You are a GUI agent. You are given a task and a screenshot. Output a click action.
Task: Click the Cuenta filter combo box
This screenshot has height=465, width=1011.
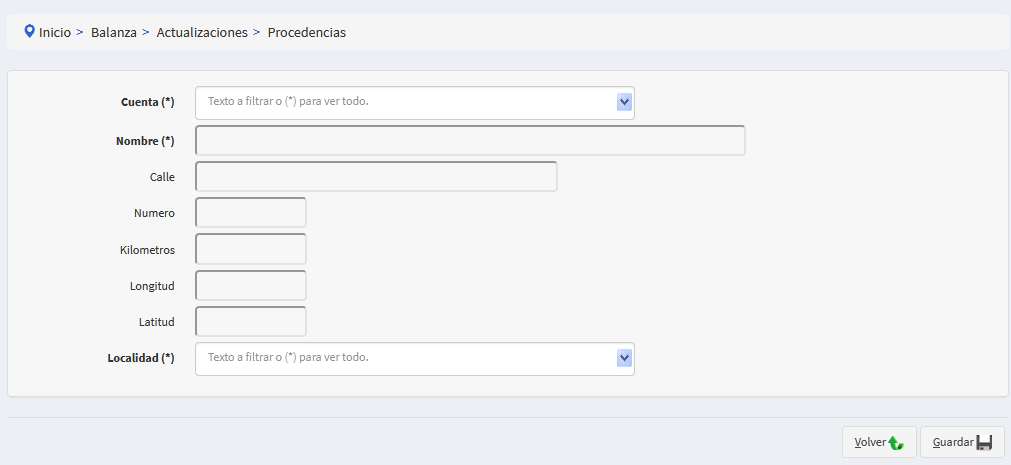tap(405, 102)
